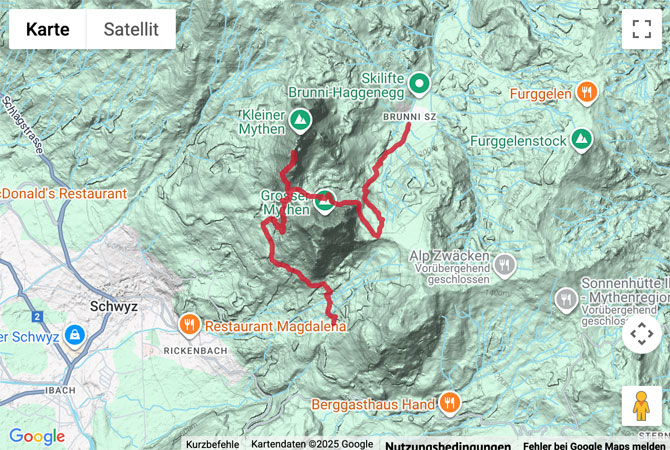Select the Sonnenhütte Mythenregion grey pin
Viewport: 670px width, 450px height.
point(566,300)
